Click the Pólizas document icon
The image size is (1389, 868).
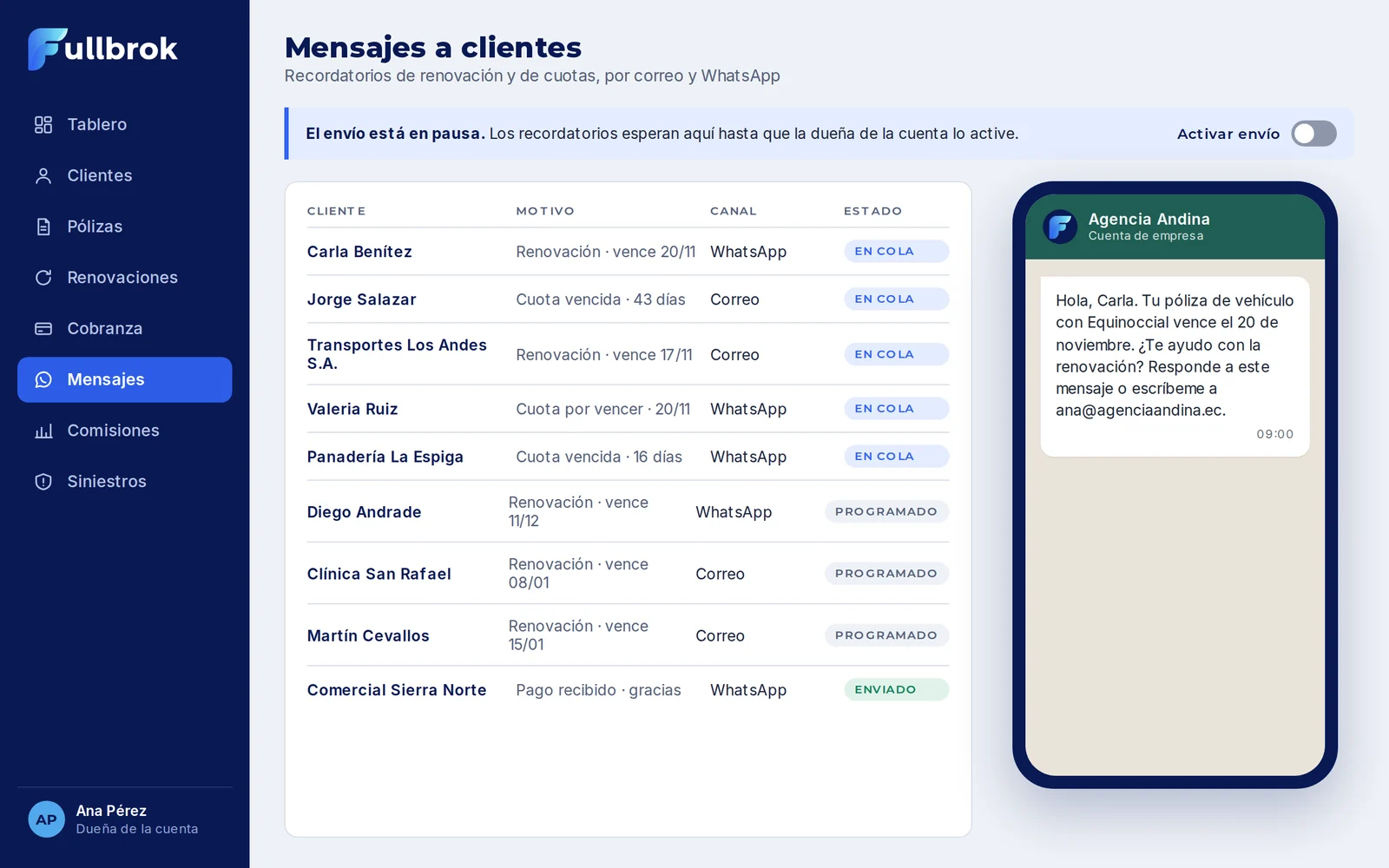43,227
